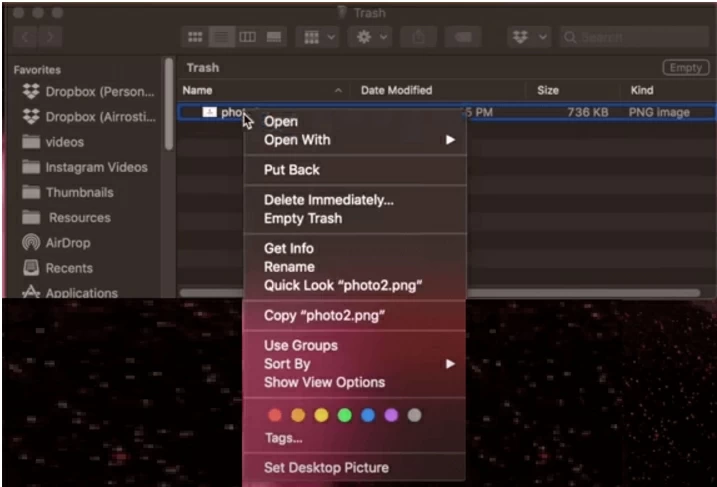Switch to column view in toolbar

coord(247,37)
